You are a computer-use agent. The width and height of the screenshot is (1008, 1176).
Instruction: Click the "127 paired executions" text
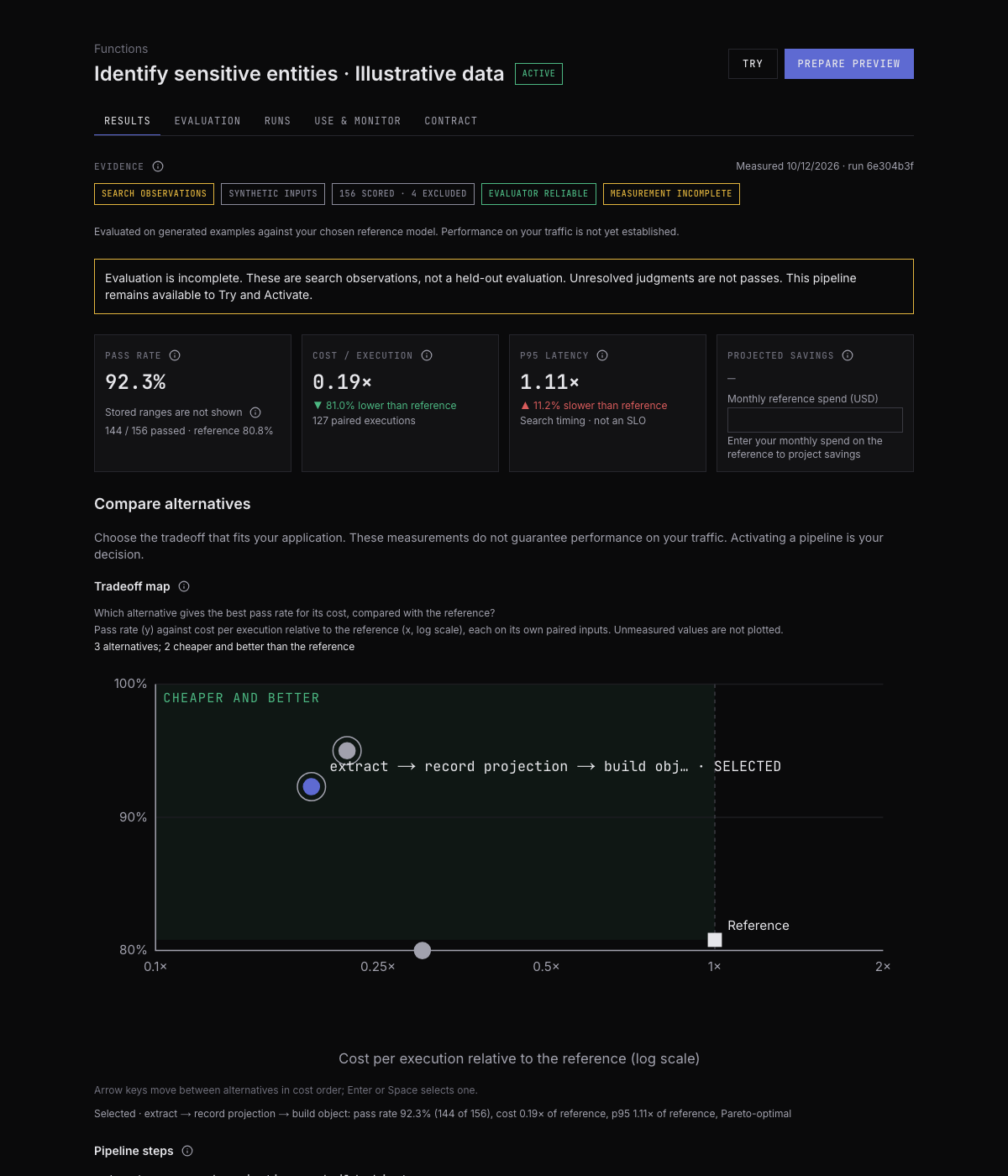364,421
